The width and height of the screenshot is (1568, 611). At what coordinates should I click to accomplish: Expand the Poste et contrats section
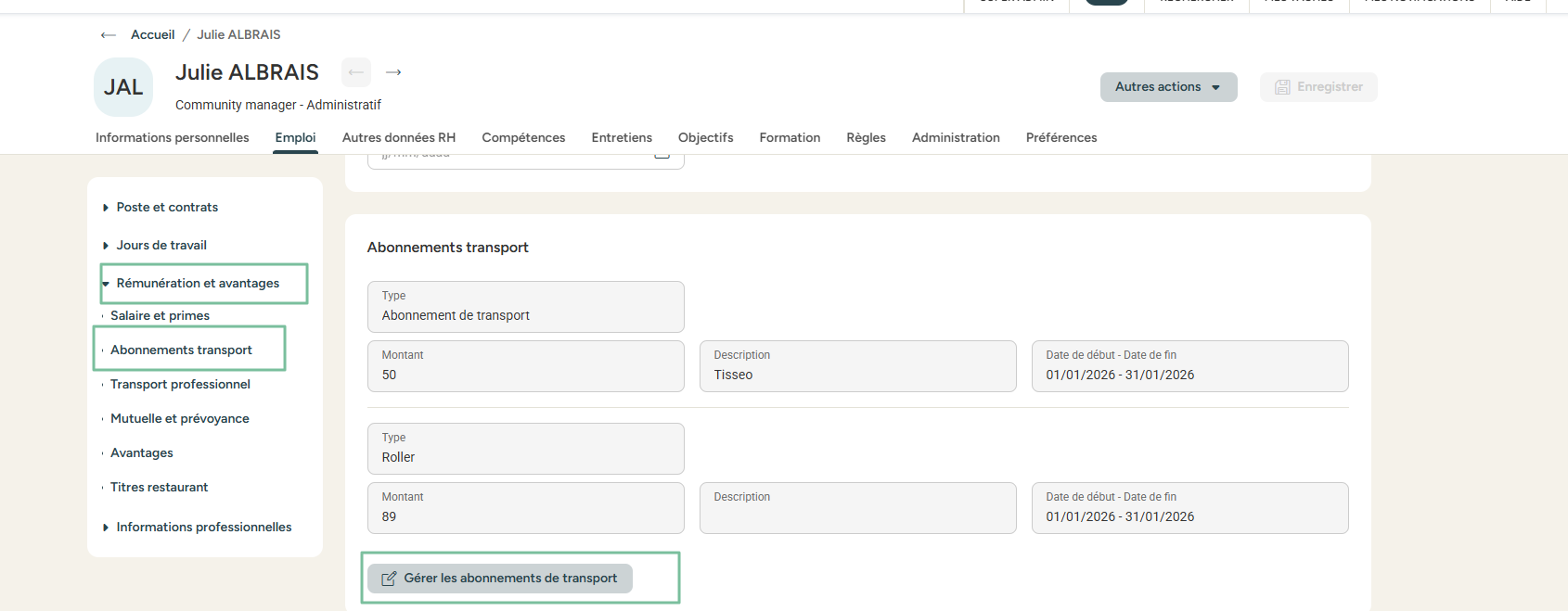click(167, 208)
